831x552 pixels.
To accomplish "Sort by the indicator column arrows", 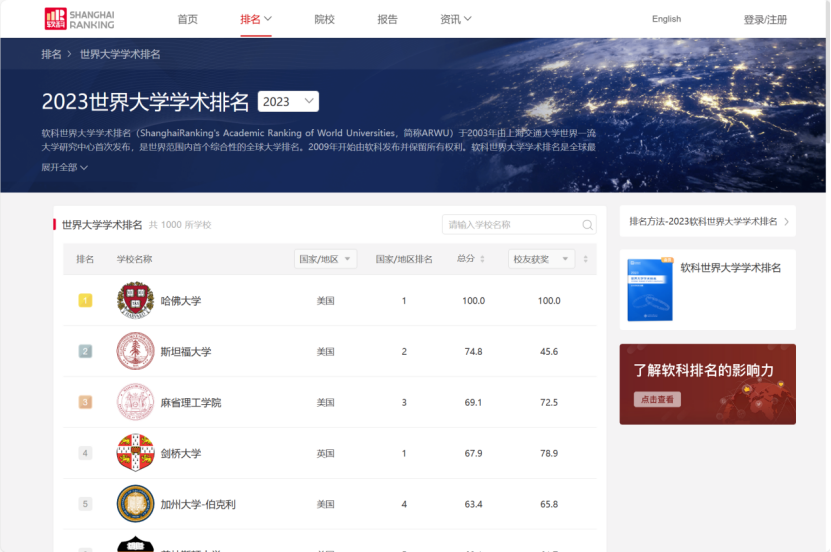I will click(586, 259).
